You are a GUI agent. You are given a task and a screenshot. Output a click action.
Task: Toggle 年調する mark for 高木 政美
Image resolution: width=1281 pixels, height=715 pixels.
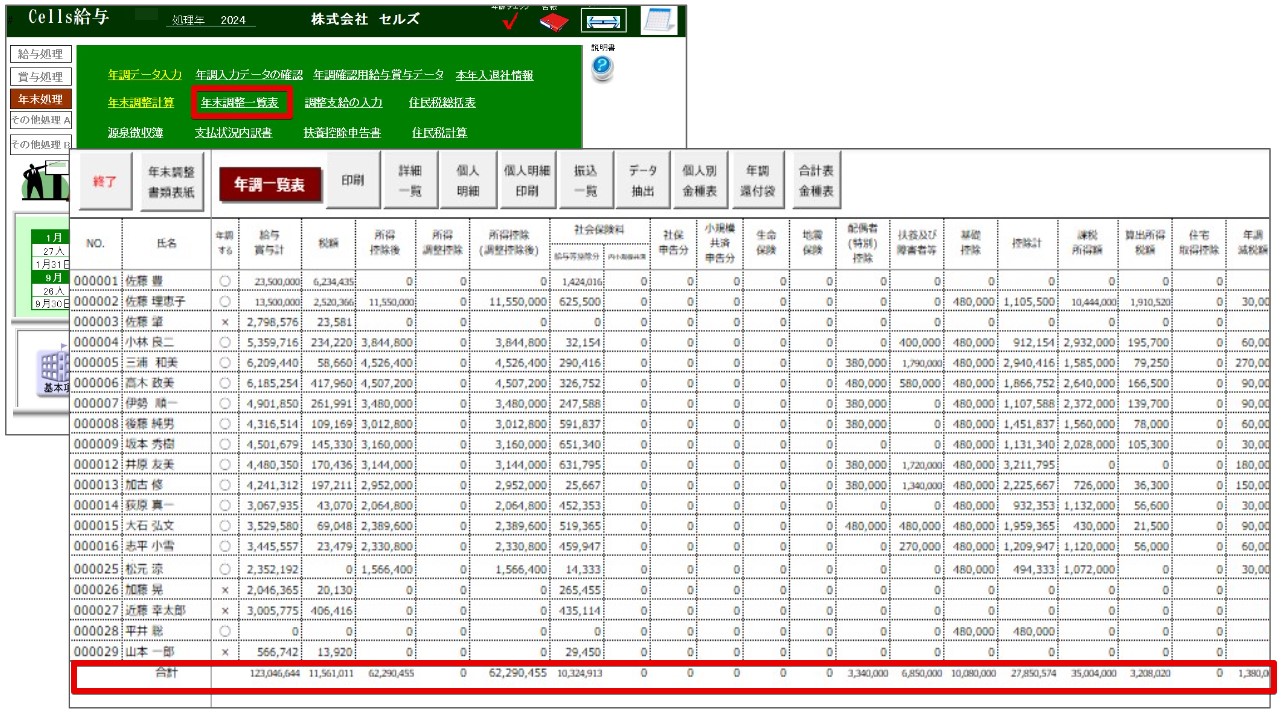pyautogui.click(x=225, y=383)
